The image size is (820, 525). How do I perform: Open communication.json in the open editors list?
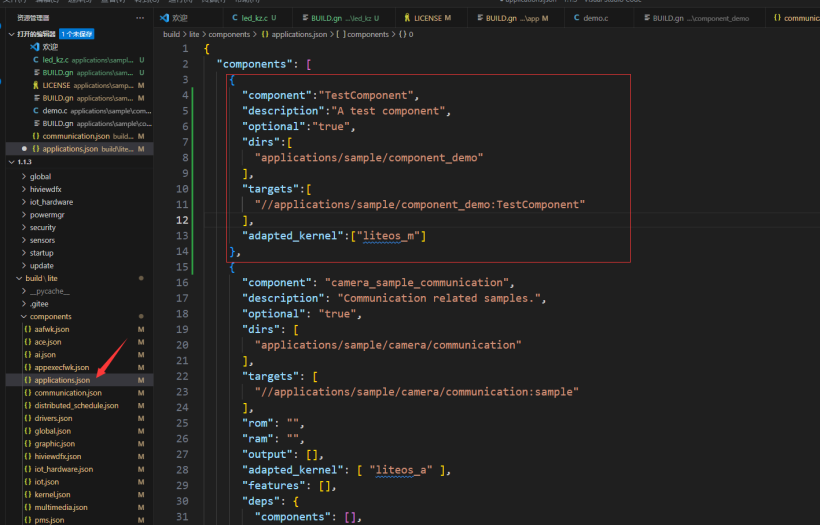(79, 136)
